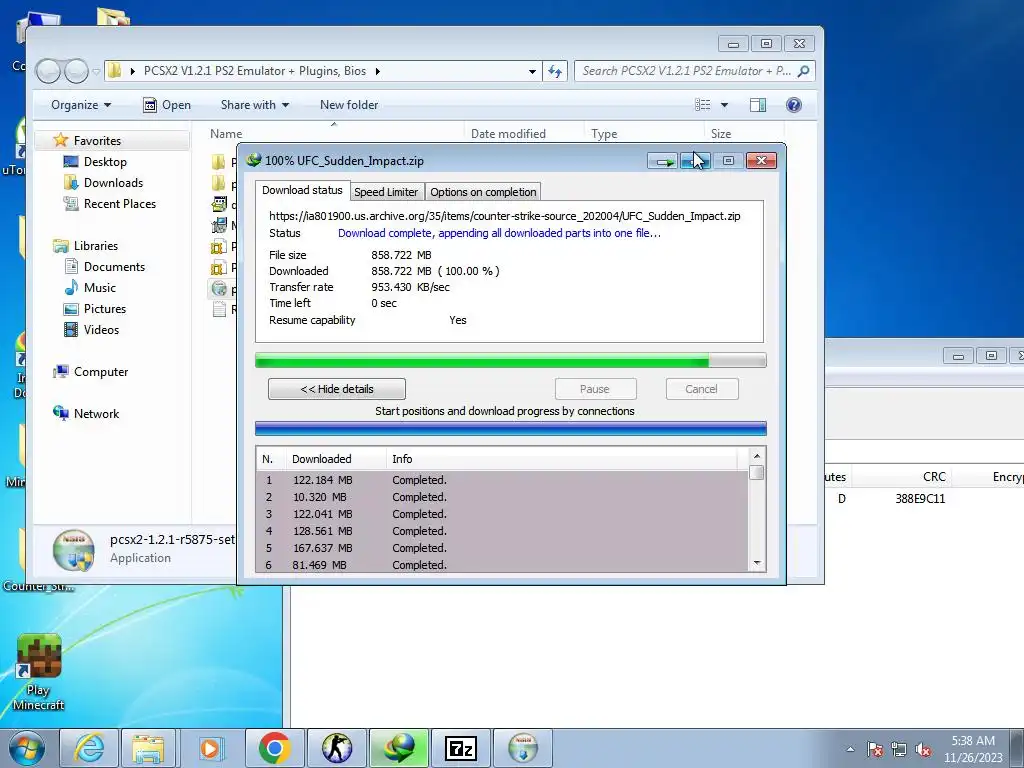This screenshot has width=1024, height=768.
Task: Open Downloads in navigation pane
Action: (113, 183)
